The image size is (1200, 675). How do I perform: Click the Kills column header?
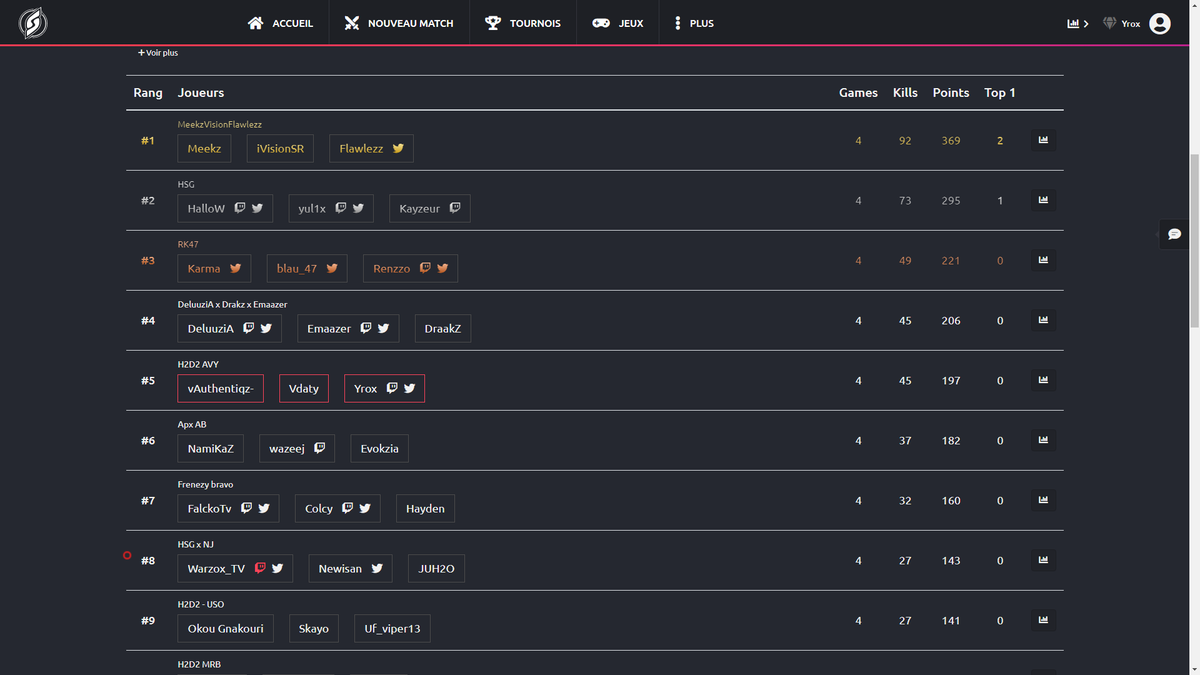905,92
